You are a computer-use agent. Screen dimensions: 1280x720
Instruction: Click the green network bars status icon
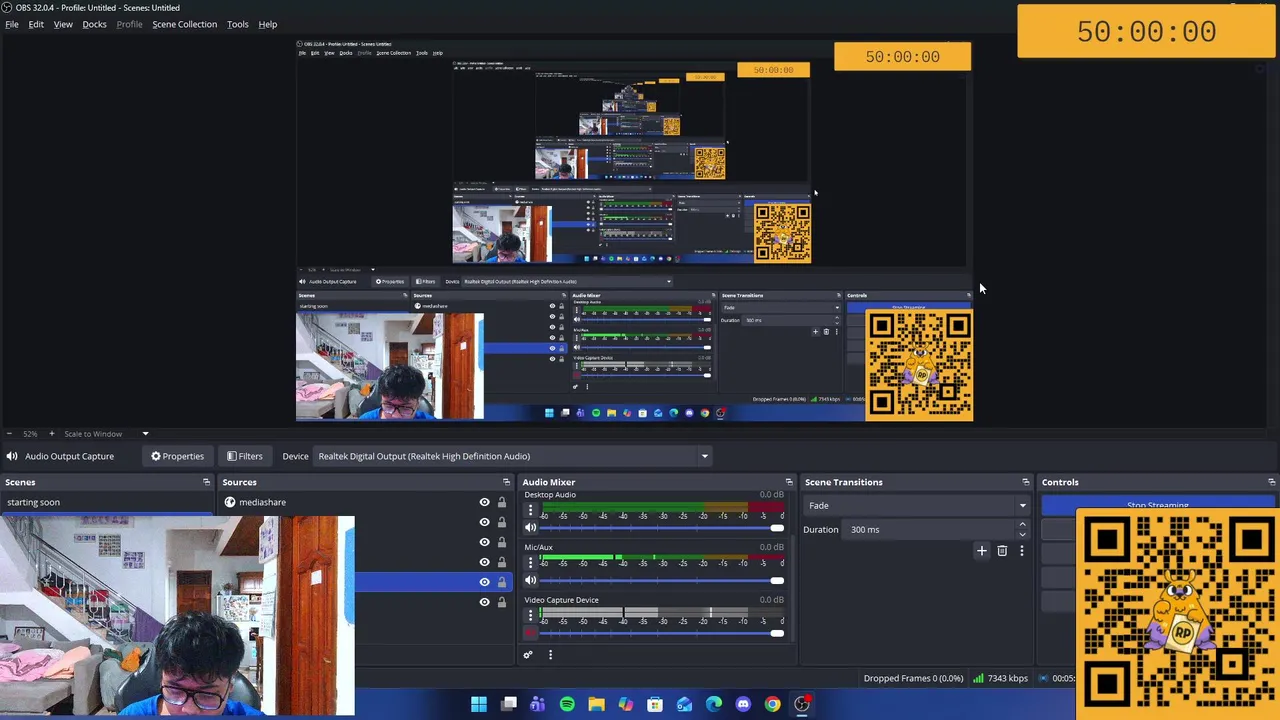coord(978,678)
